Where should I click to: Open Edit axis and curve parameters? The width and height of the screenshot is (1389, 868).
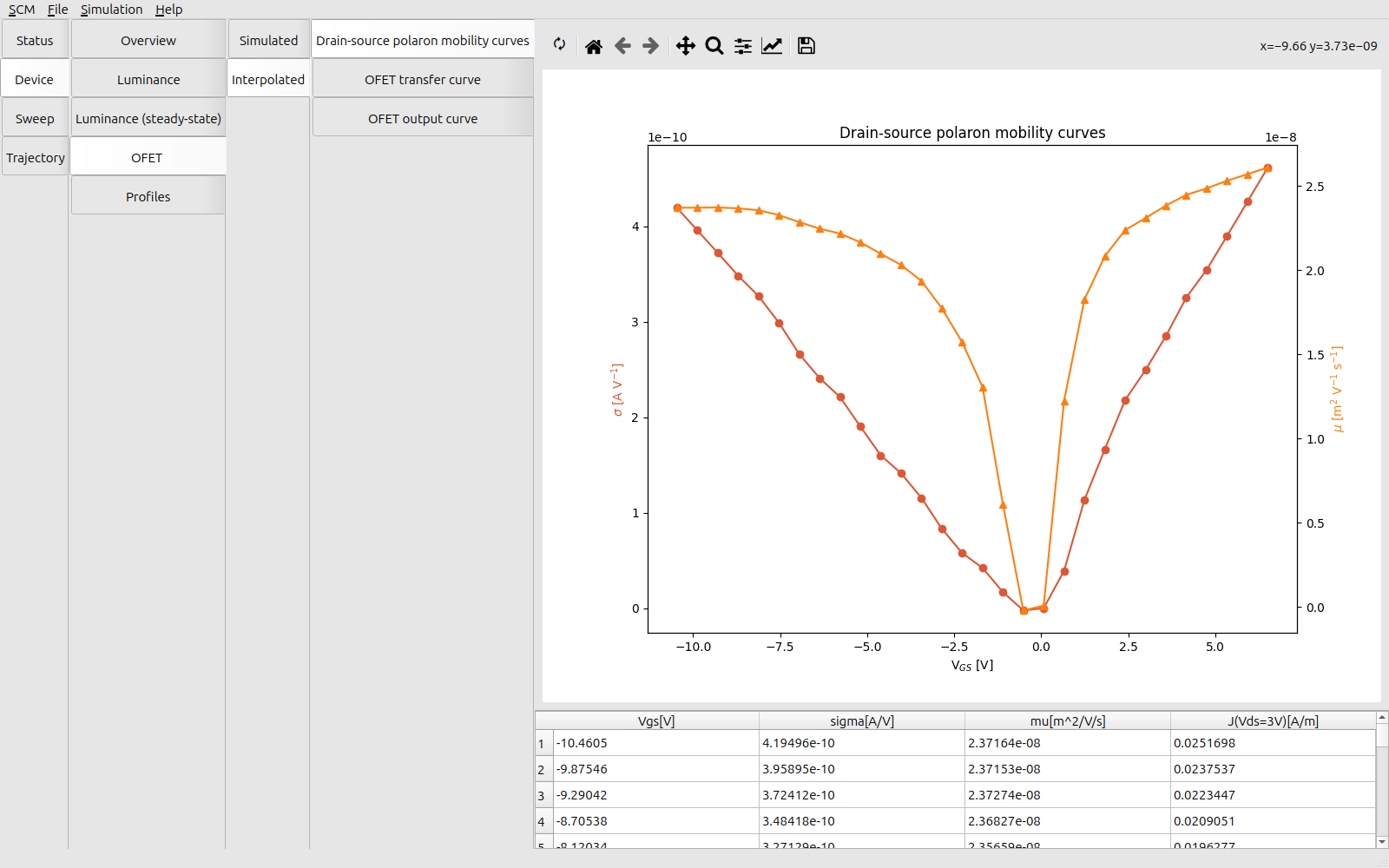(x=772, y=46)
